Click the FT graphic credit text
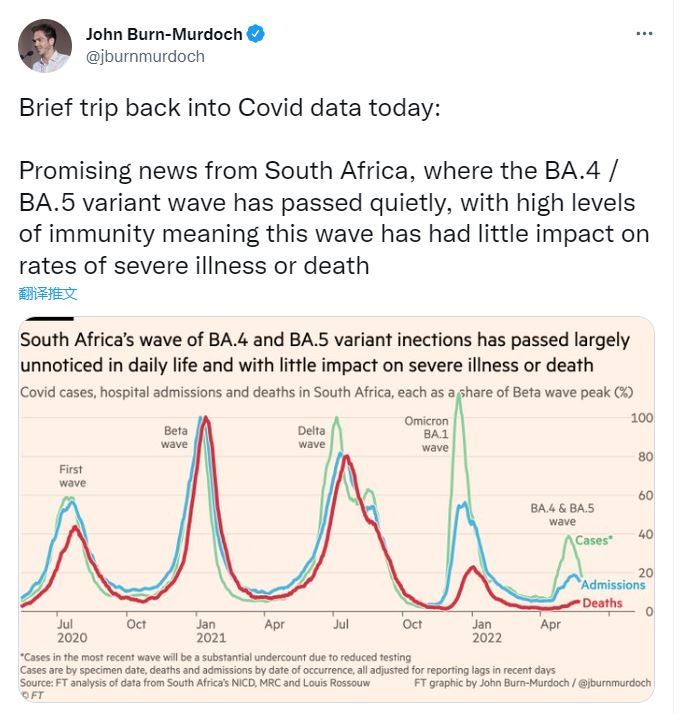679x714 pixels. coord(530,681)
